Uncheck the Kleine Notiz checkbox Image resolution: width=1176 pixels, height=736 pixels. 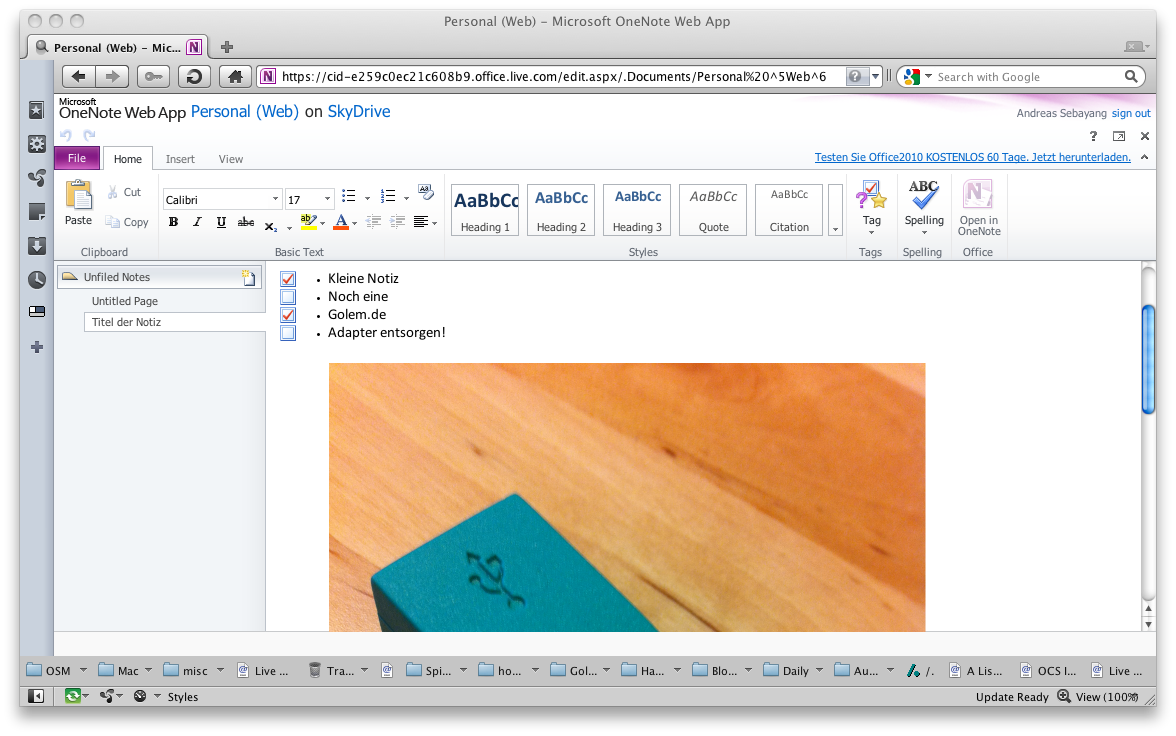click(x=288, y=279)
